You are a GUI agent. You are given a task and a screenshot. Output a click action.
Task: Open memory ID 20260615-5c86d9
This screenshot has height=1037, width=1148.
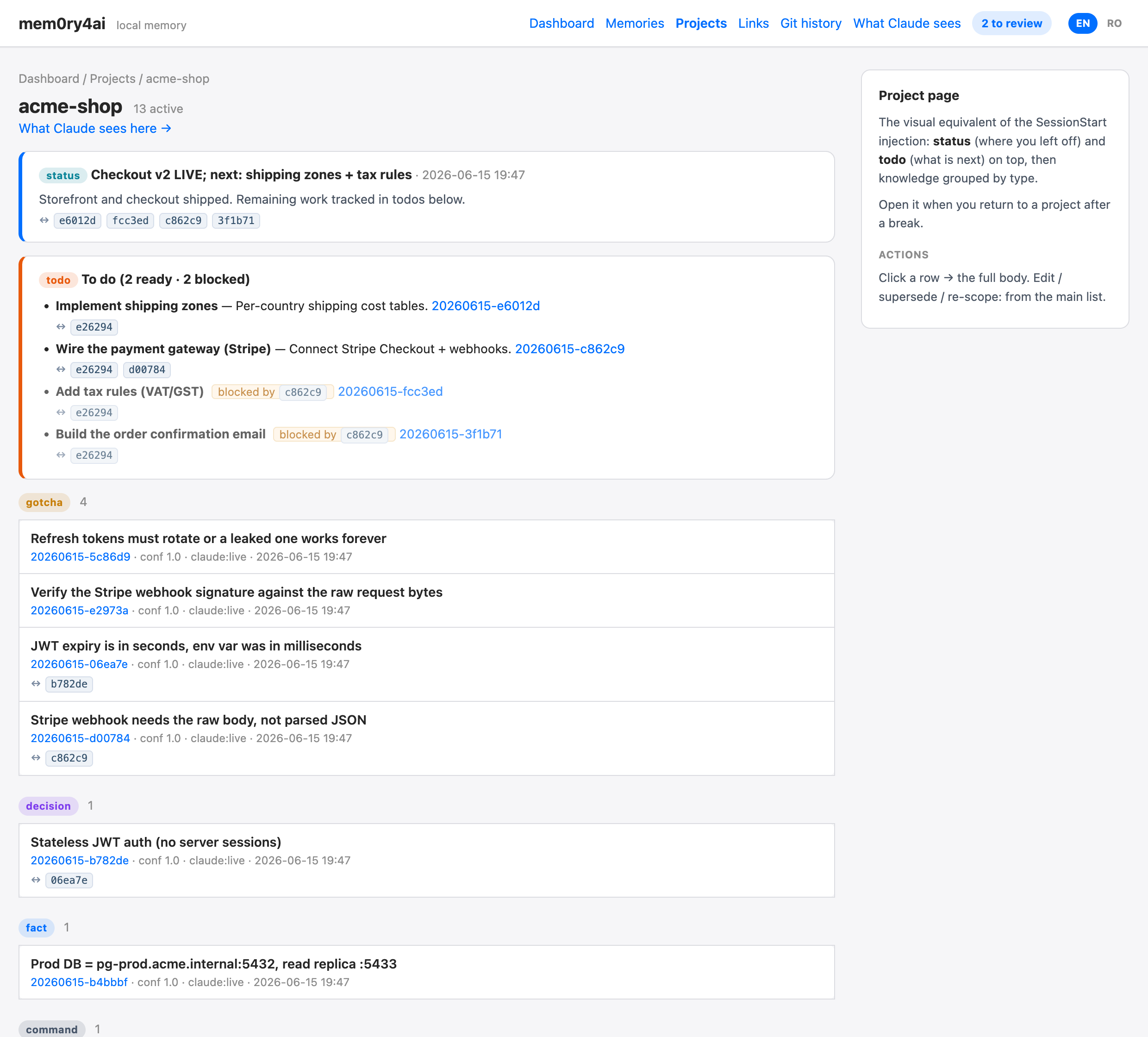coord(80,557)
